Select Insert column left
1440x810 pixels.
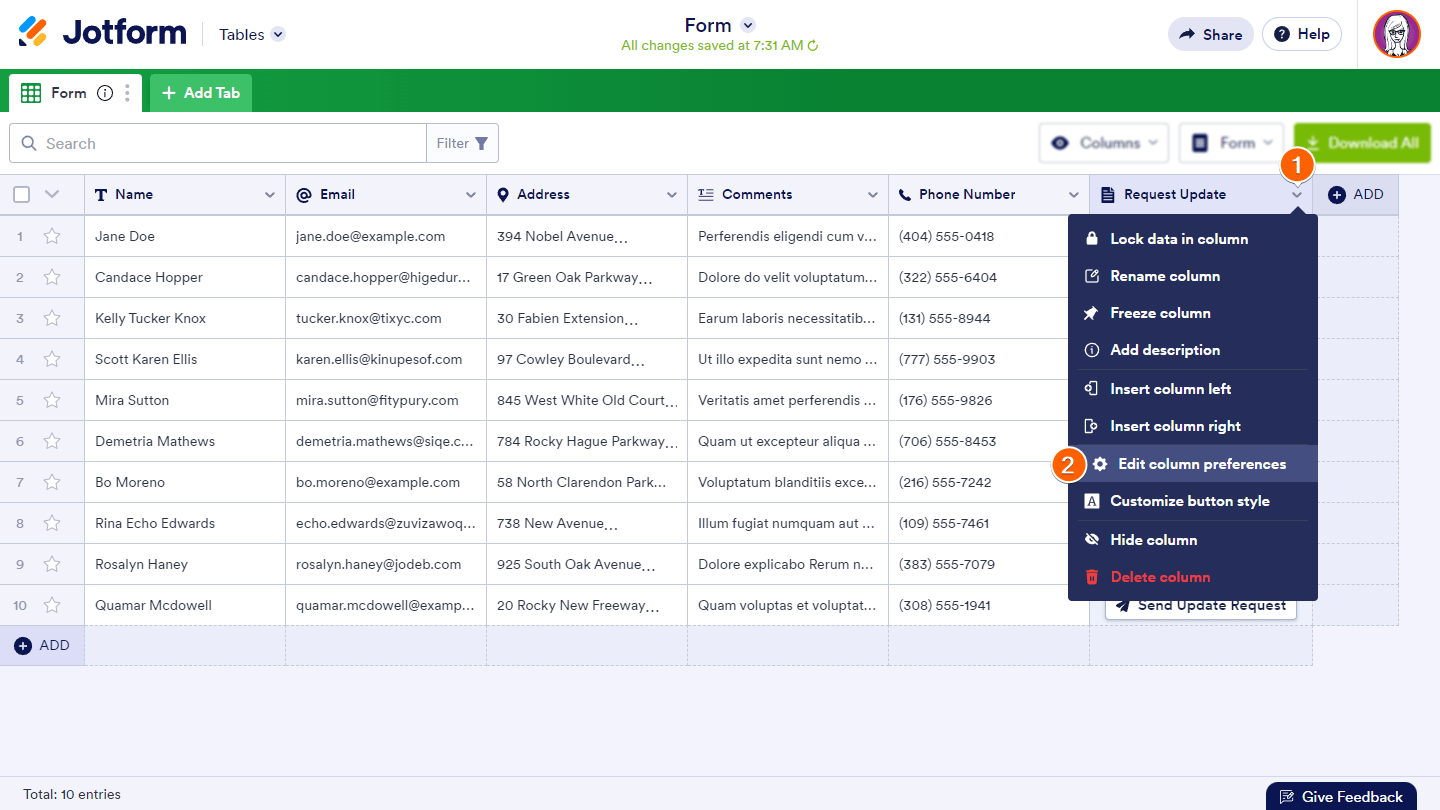1192,389
